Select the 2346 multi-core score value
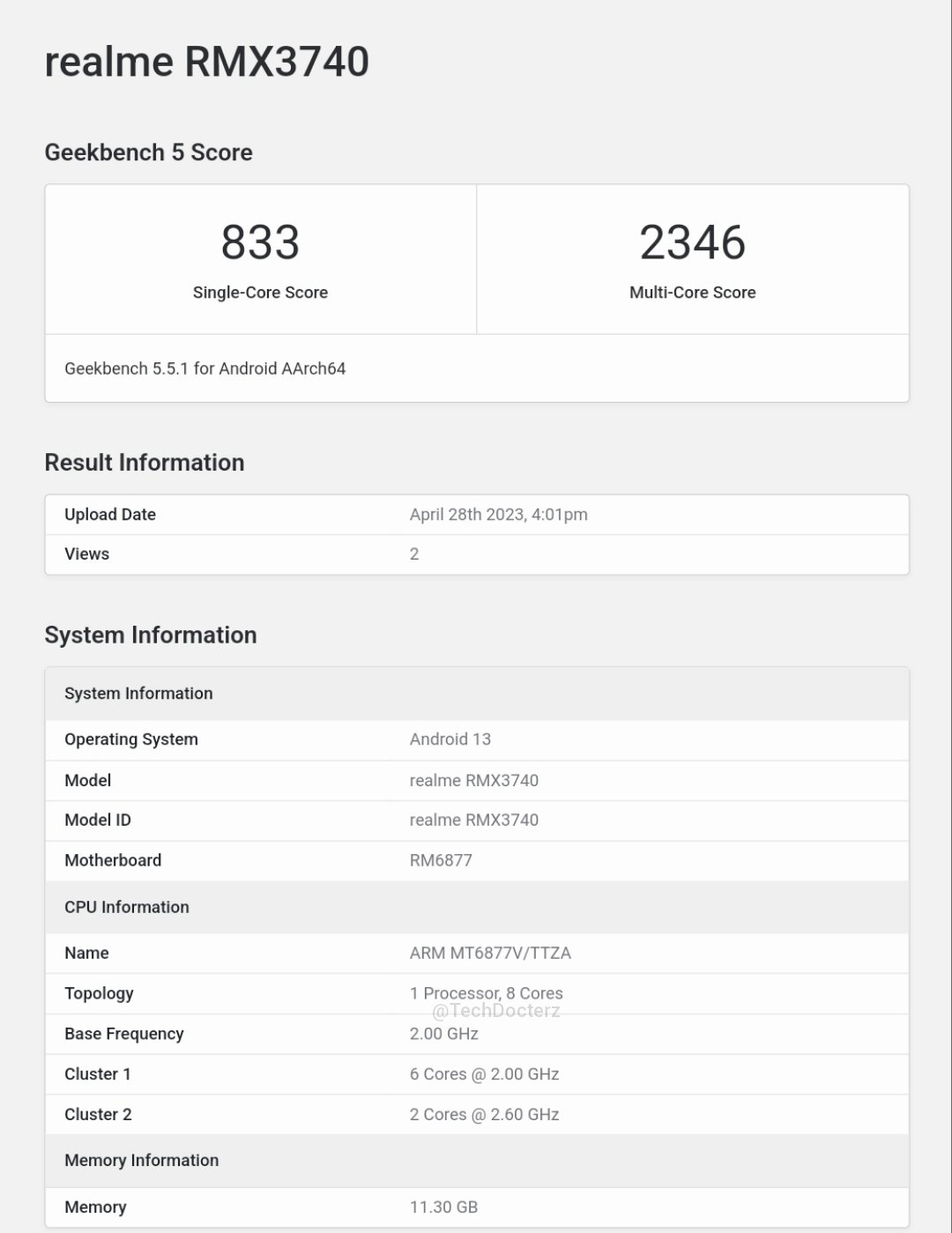The width and height of the screenshot is (952, 1233). tap(693, 241)
